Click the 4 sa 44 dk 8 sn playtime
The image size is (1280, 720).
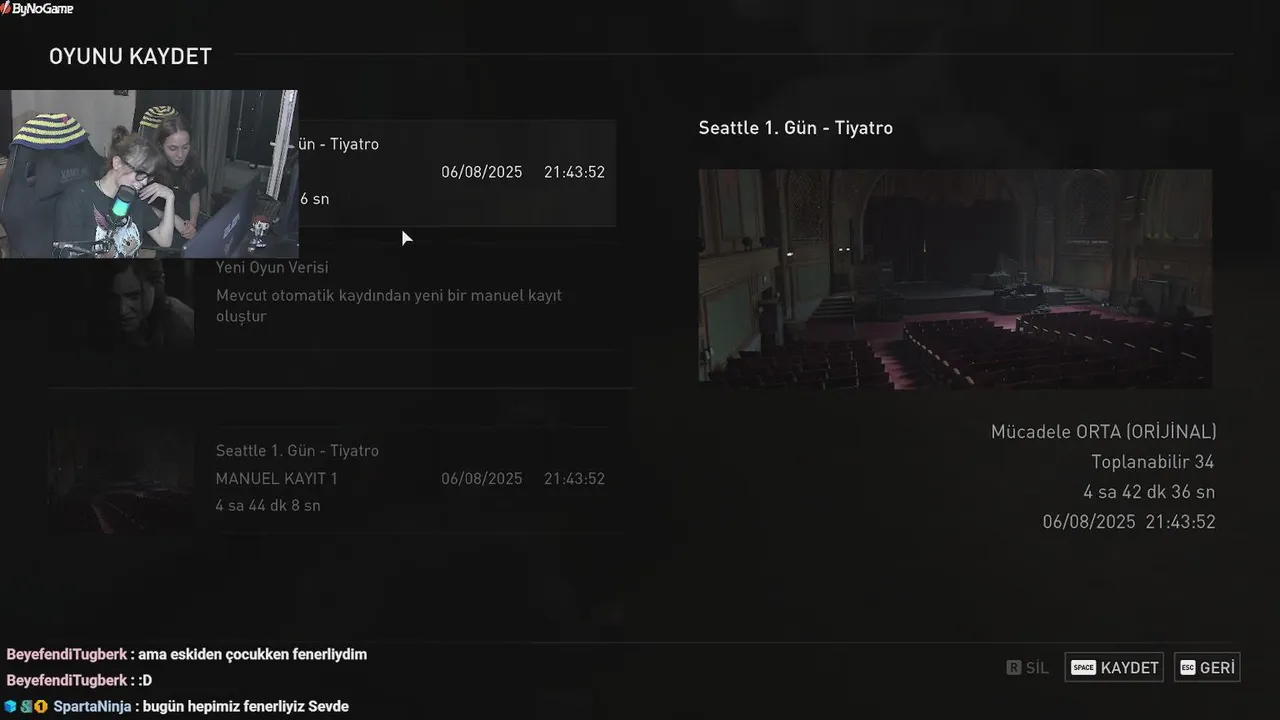pyautogui.click(x=268, y=506)
